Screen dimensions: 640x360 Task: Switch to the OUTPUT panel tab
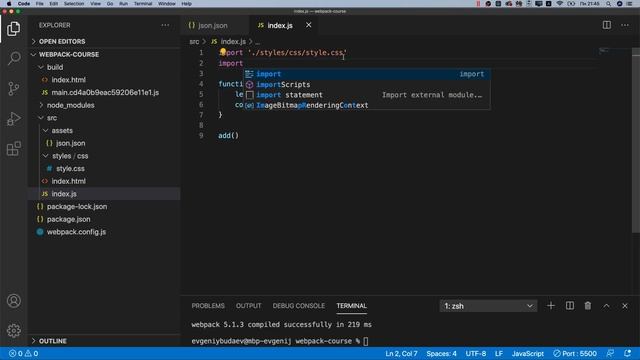click(x=248, y=306)
